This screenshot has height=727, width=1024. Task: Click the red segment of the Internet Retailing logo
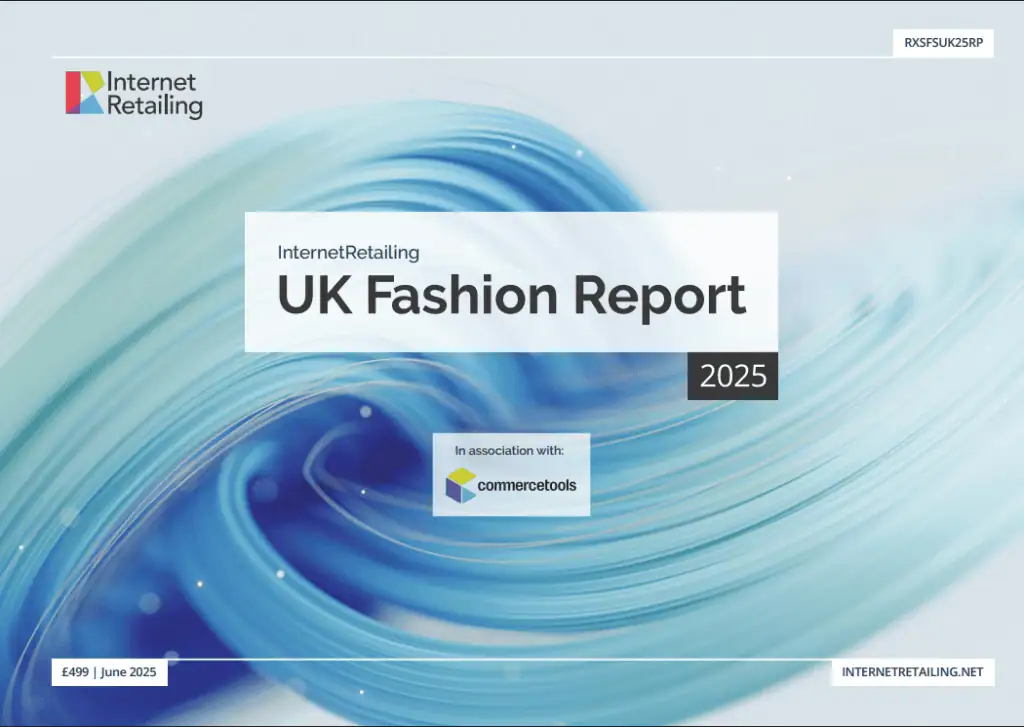coord(72,92)
